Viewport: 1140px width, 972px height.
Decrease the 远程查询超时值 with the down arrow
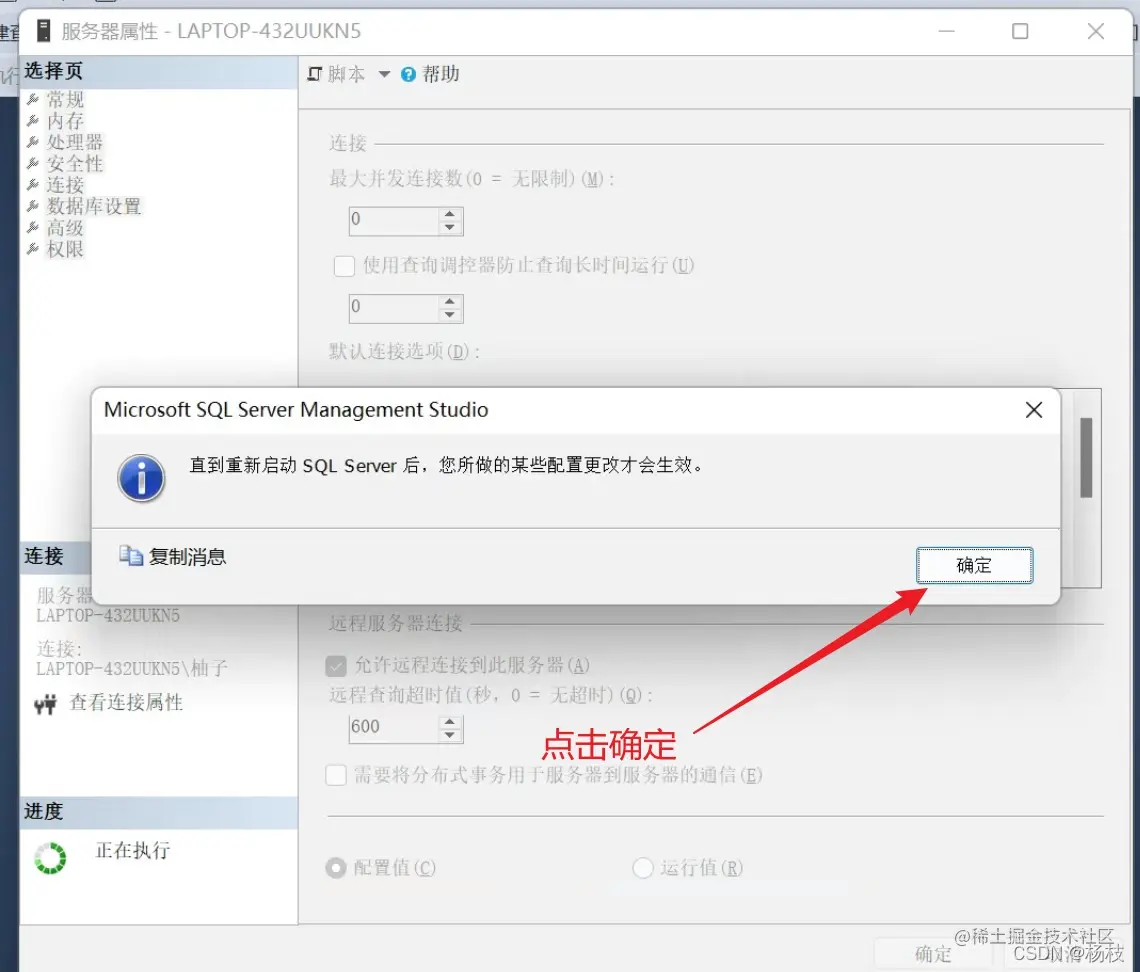pyautogui.click(x=450, y=735)
